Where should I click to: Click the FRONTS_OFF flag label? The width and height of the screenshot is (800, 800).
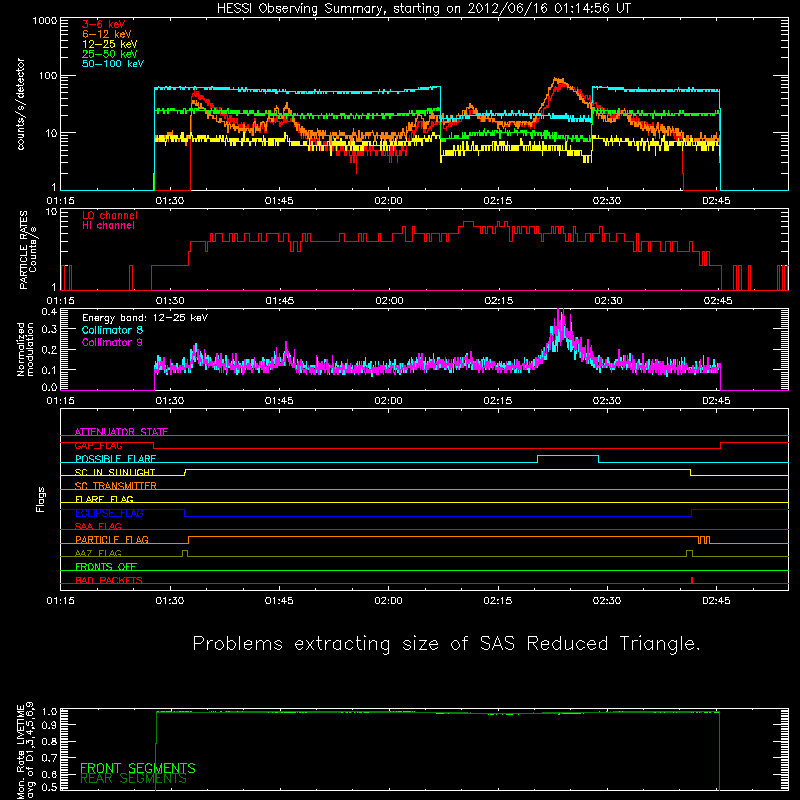tap(106, 567)
